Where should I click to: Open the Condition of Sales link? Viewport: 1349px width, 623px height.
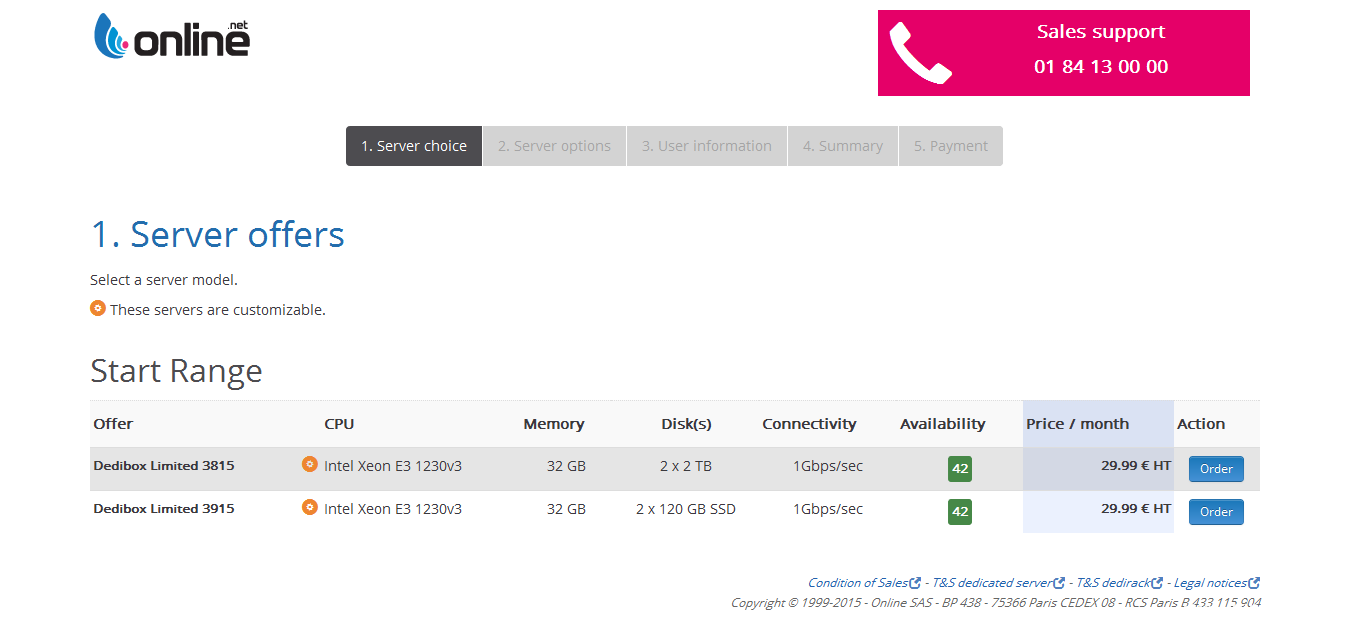[x=858, y=583]
